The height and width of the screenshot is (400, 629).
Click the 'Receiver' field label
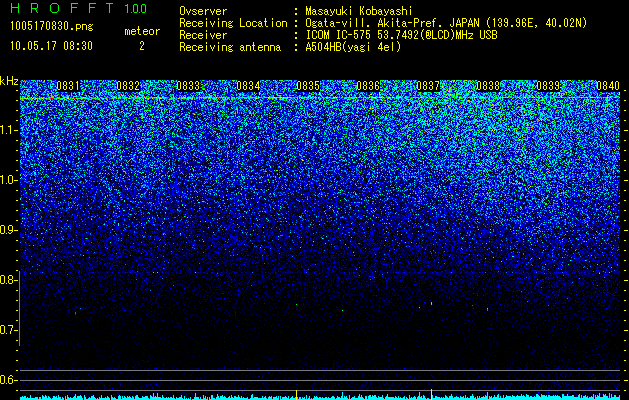[203, 35]
